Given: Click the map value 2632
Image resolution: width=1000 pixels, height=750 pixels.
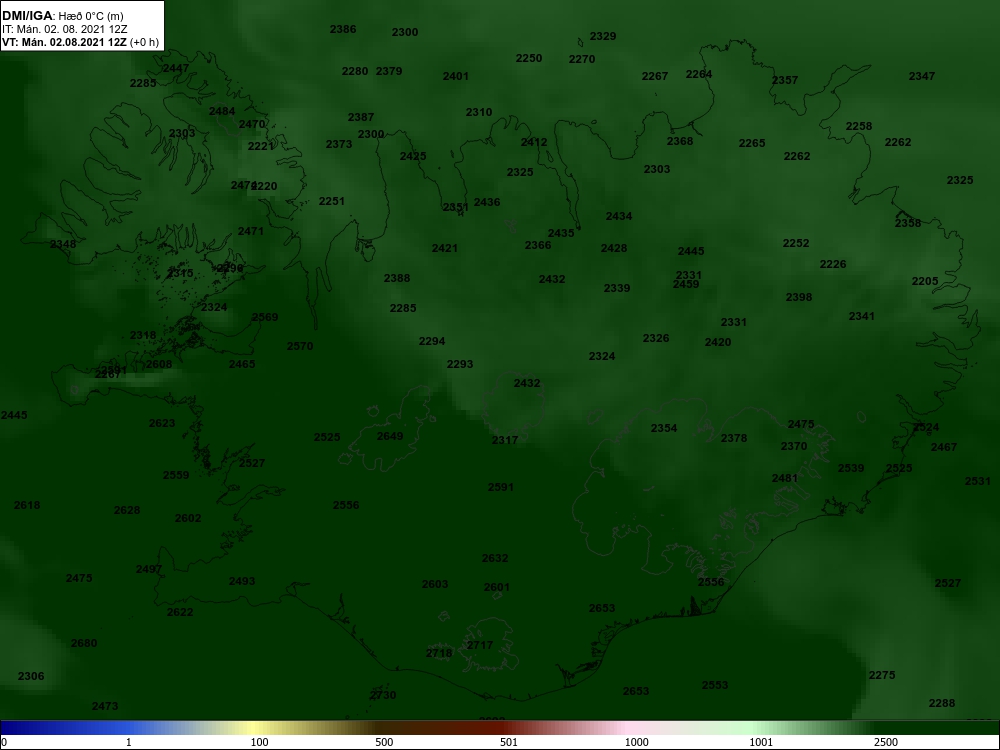Looking at the screenshot, I should pos(496,559).
